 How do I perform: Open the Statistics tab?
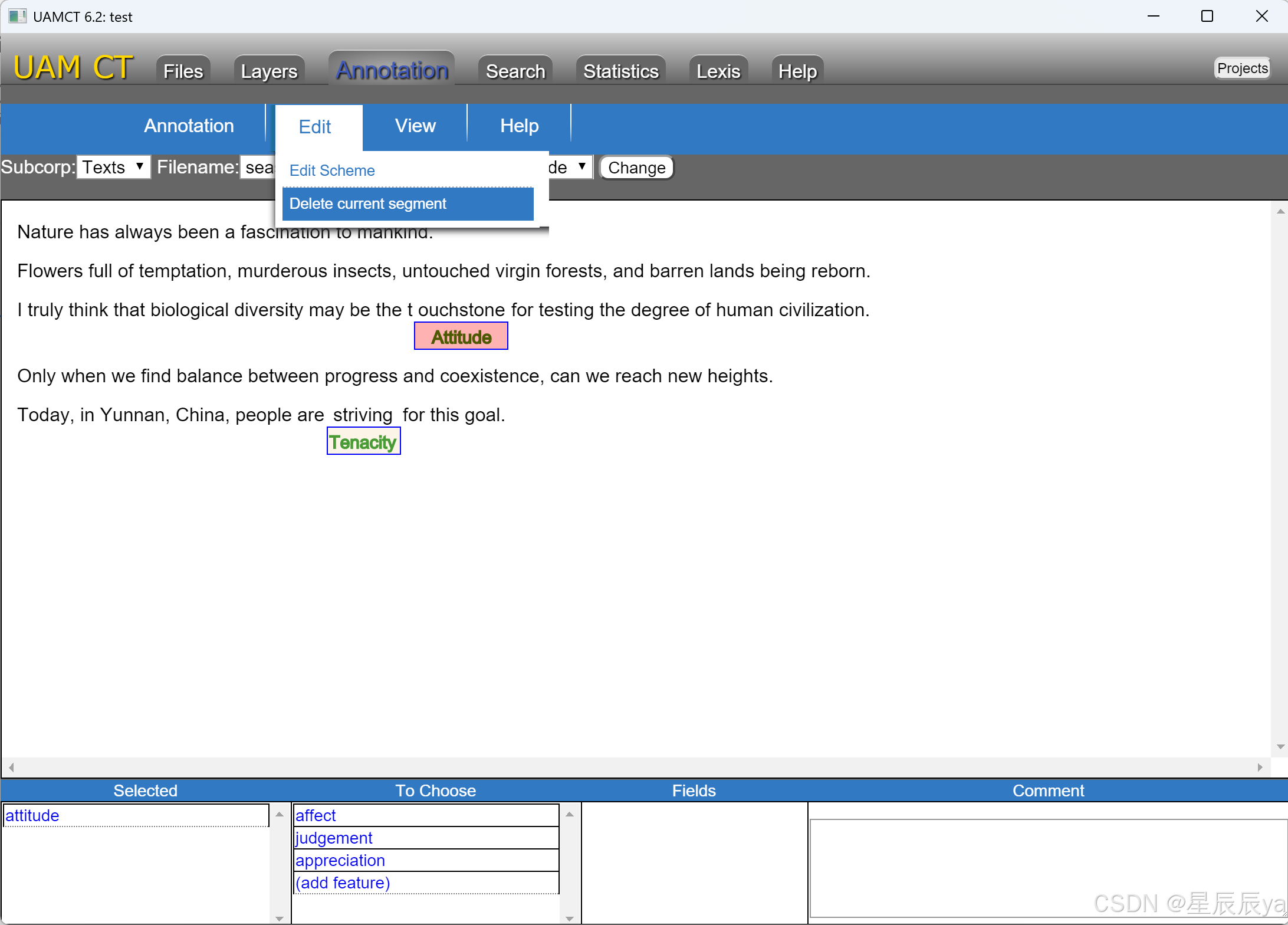tap(620, 70)
